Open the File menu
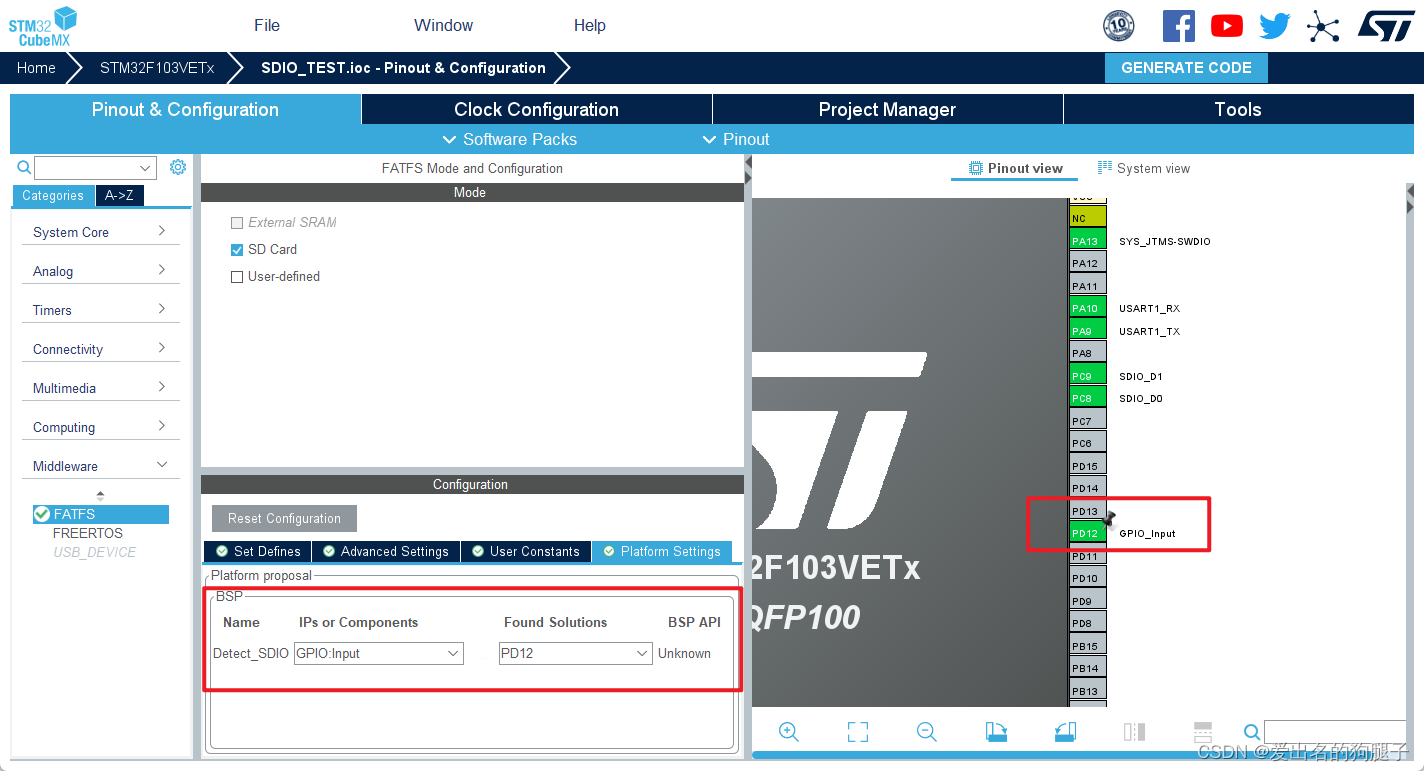Viewport: 1424px width, 771px height. pos(267,25)
